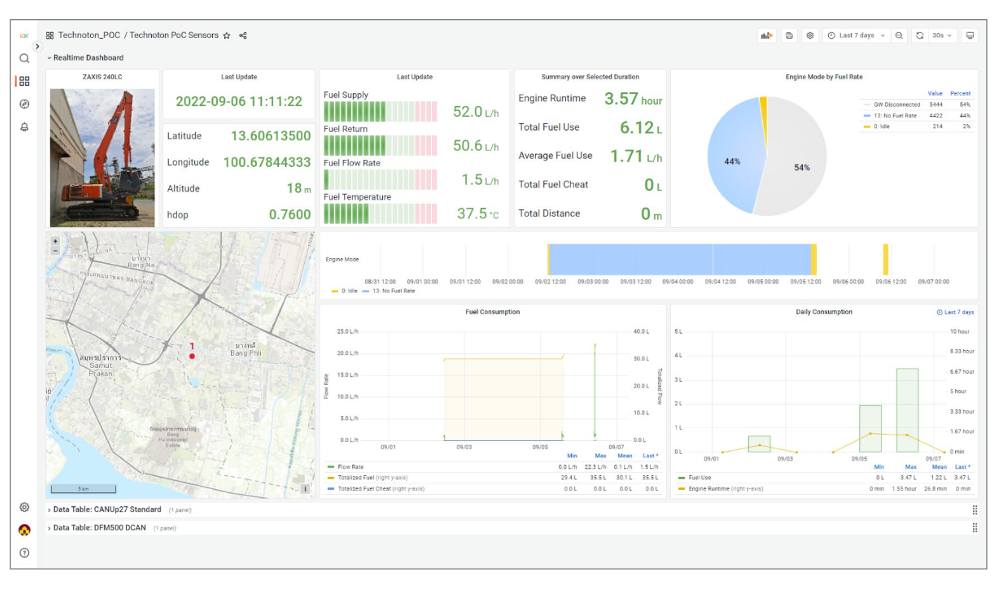This screenshot has height=610, width=1008.
Task: Open dashboard settings with the gear icon
Action: (x=810, y=35)
